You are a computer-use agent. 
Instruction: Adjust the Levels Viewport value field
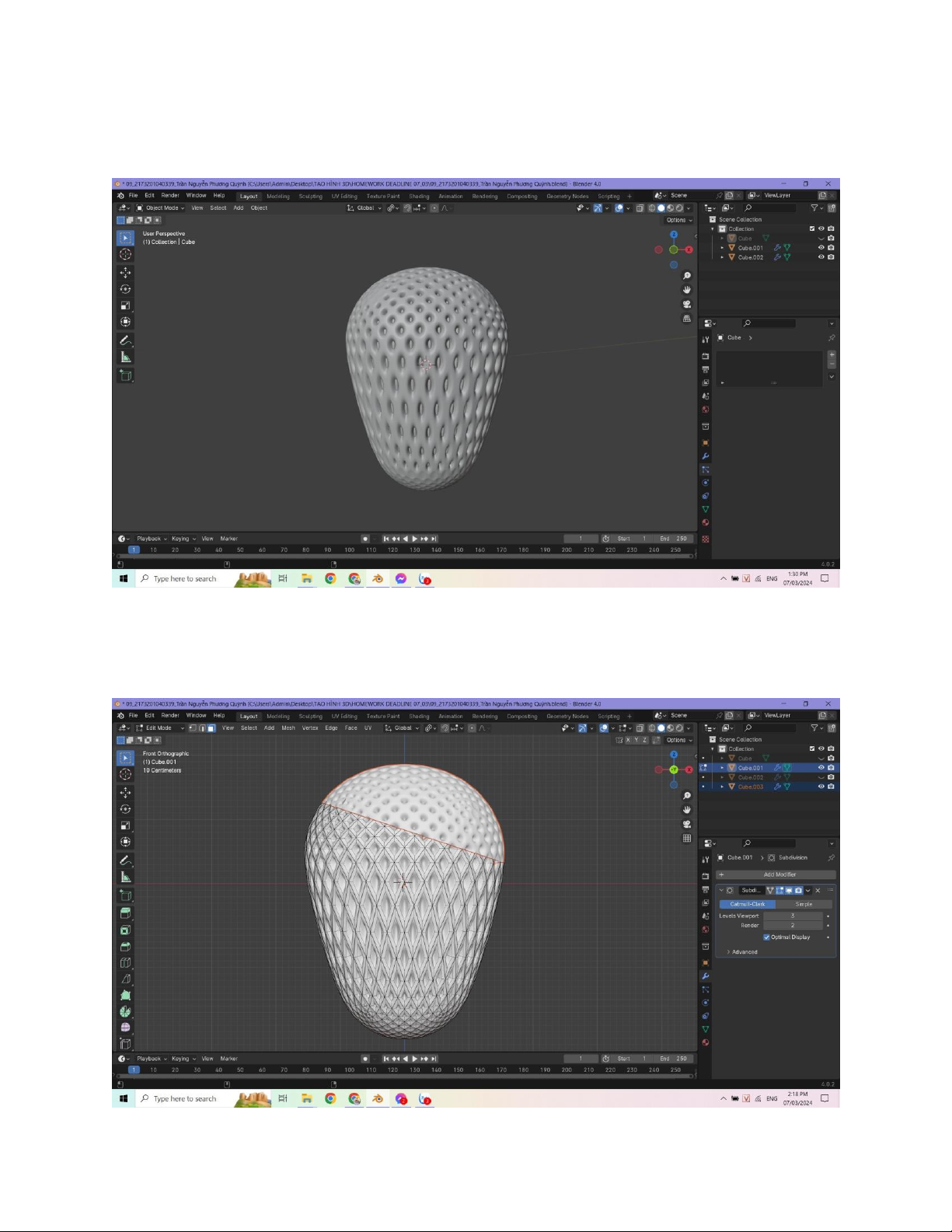793,916
